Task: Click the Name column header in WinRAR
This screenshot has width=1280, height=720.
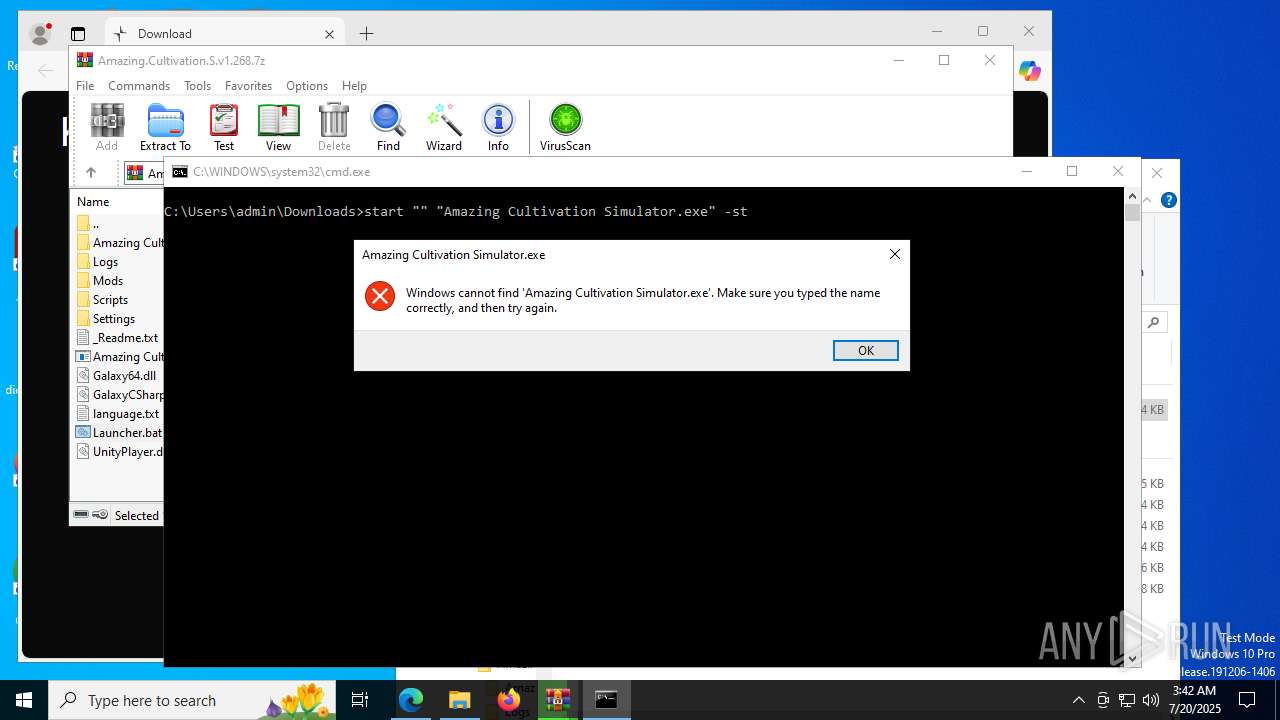Action: [93, 201]
